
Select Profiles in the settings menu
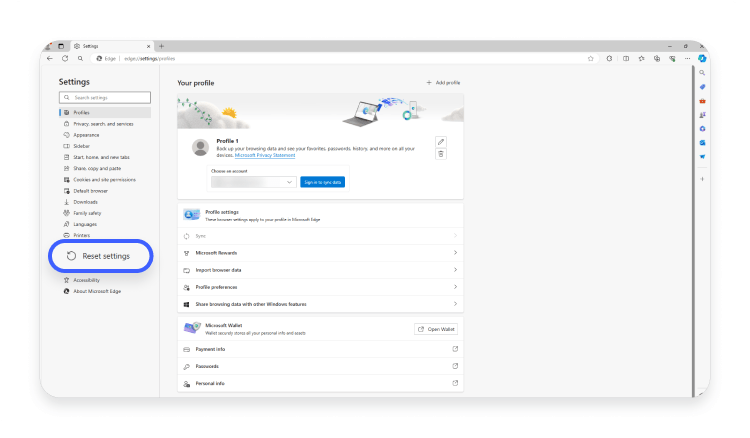click(x=105, y=112)
